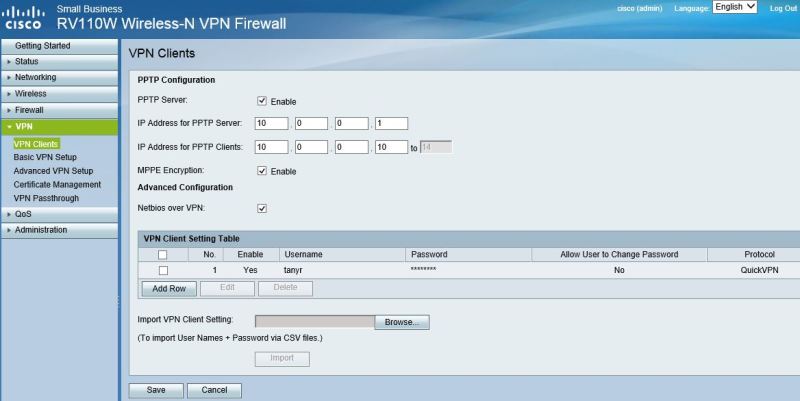Click the Delete button

(285, 288)
